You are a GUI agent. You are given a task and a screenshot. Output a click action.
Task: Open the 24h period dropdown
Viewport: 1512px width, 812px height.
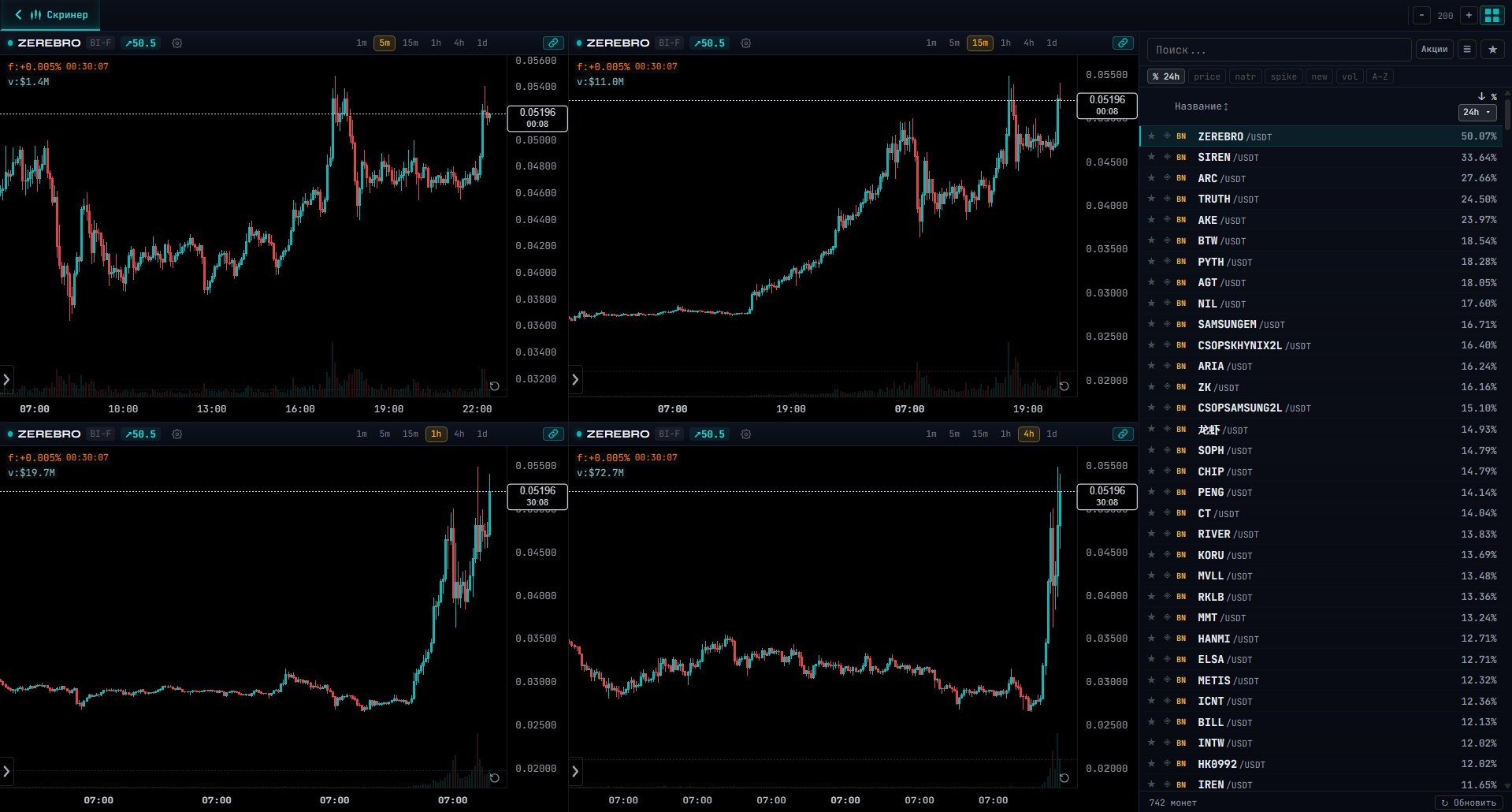[x=1477, y=113]
